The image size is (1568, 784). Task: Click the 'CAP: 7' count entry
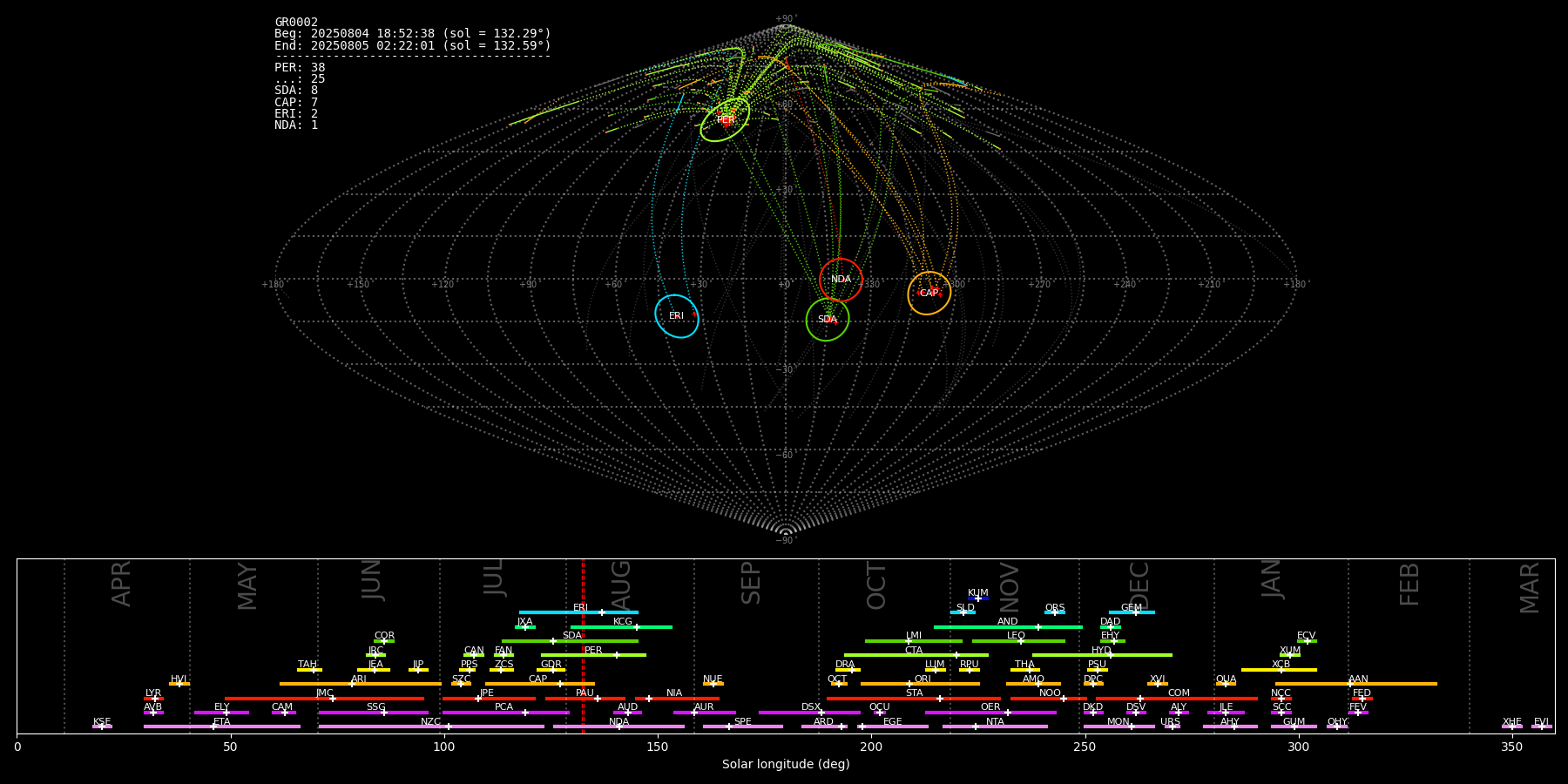pos(296,102)
